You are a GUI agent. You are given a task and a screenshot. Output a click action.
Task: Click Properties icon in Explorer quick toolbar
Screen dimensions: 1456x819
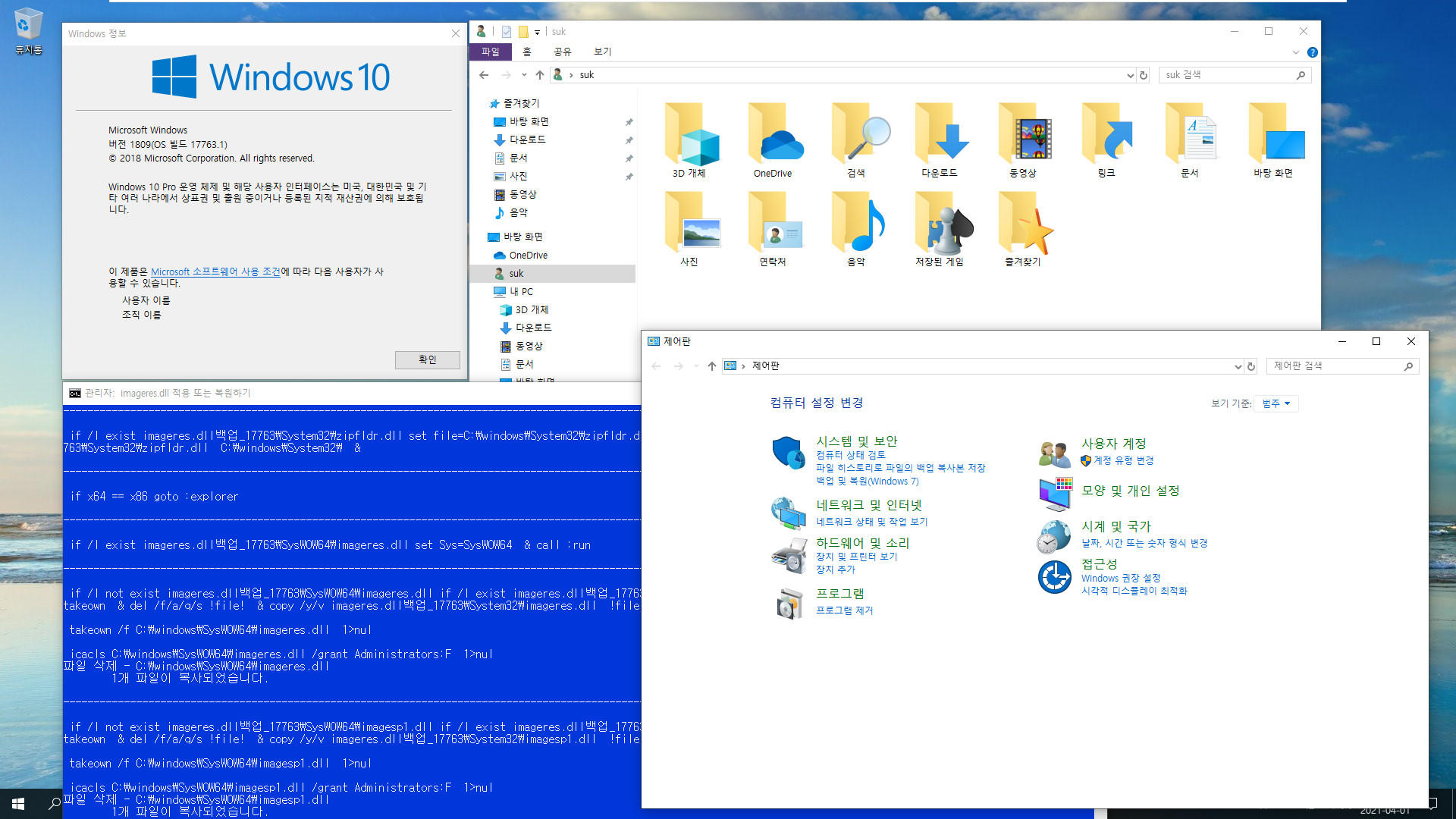(x=507, y=32)
